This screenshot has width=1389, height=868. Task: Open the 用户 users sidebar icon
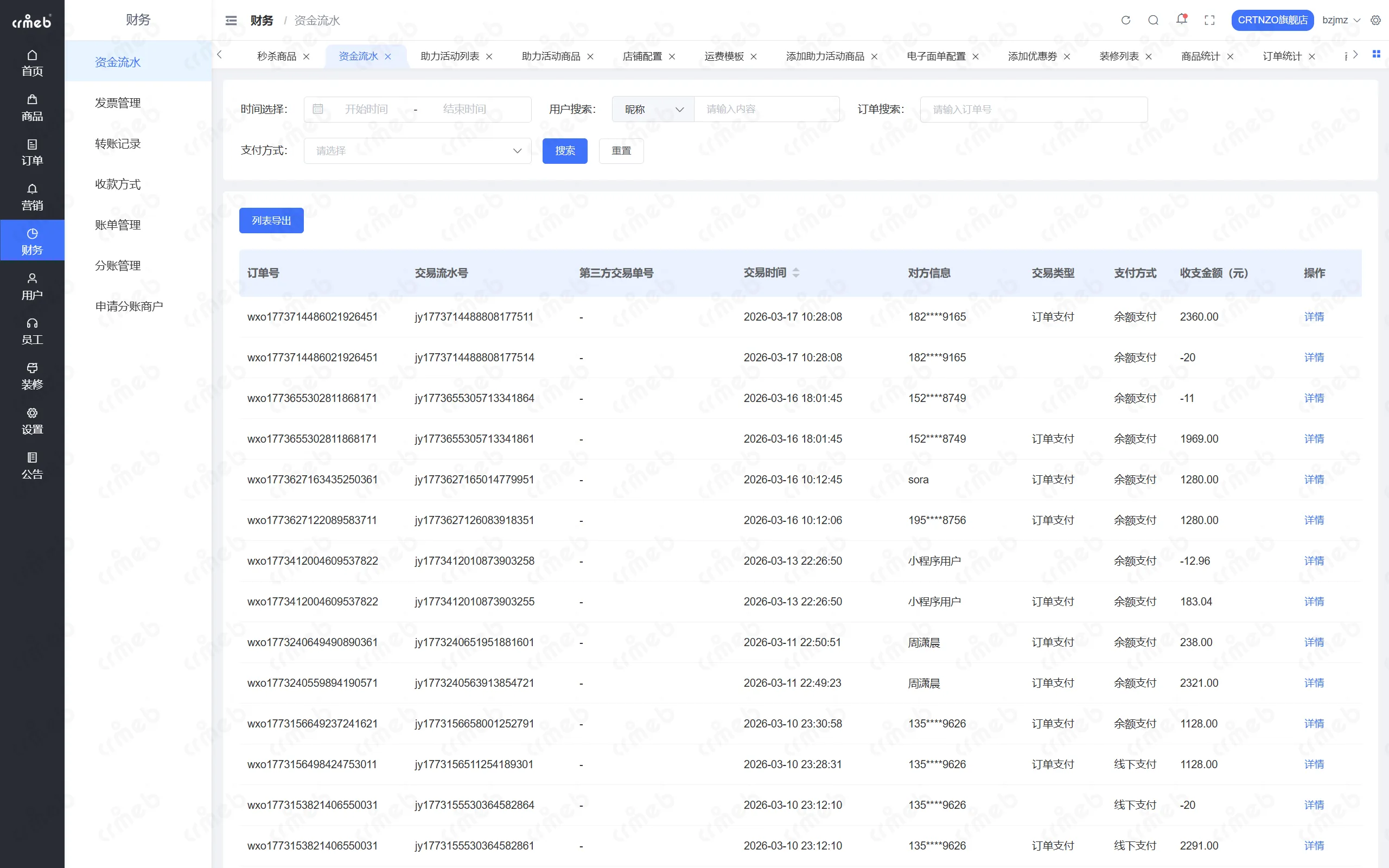coord(32,286)
